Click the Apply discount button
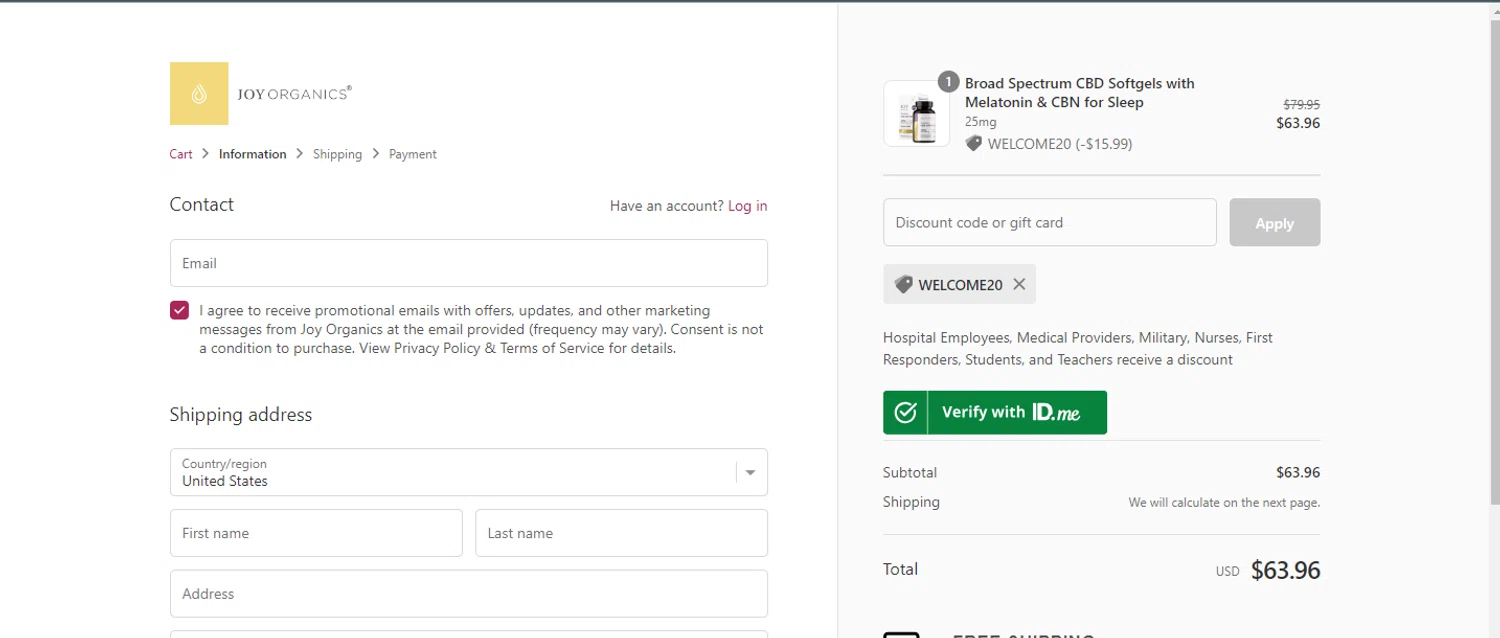The width and height of the screenshot is (1500, 638). 1274,222
